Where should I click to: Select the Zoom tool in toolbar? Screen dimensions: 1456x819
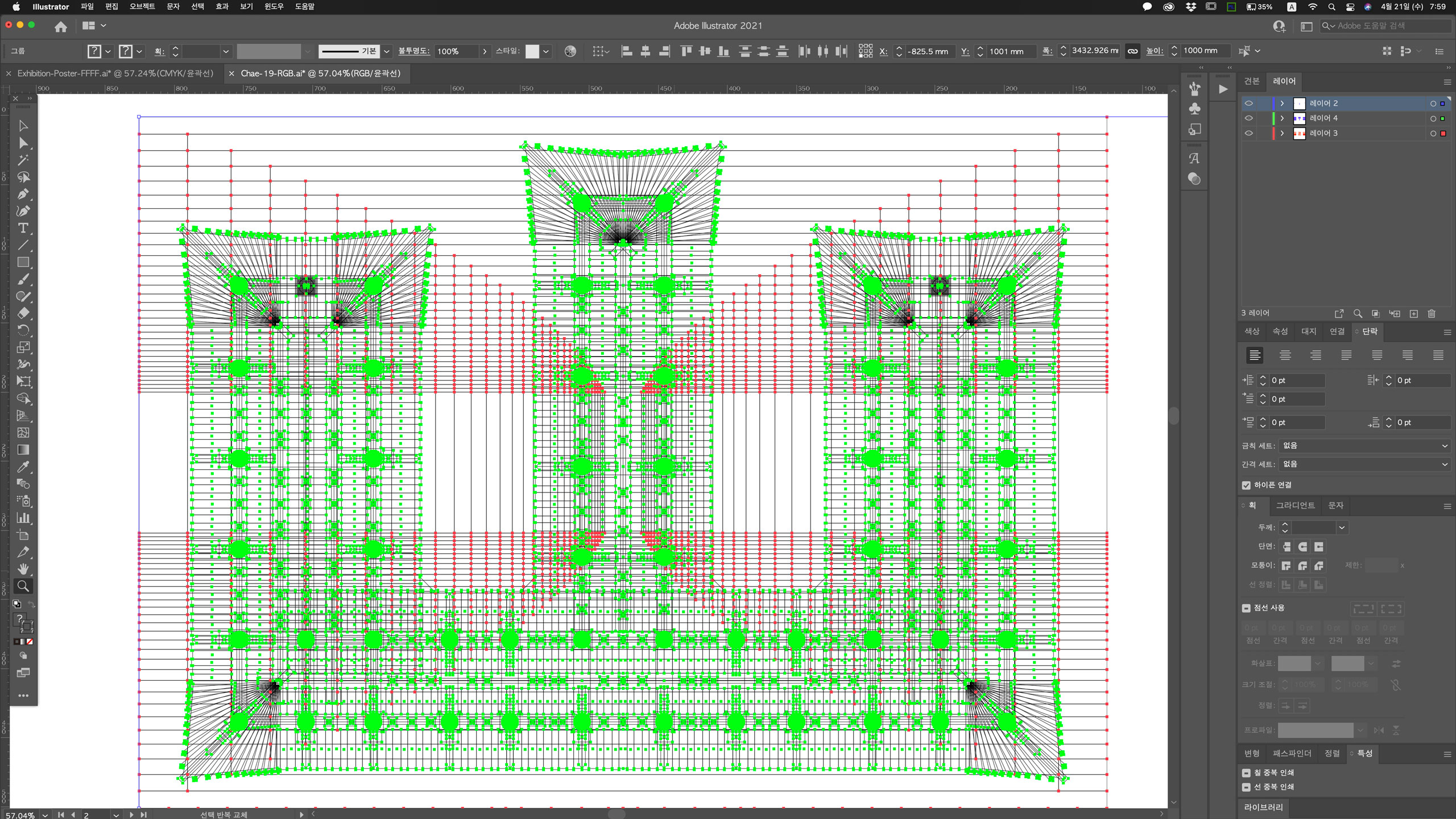coord(23,586)
